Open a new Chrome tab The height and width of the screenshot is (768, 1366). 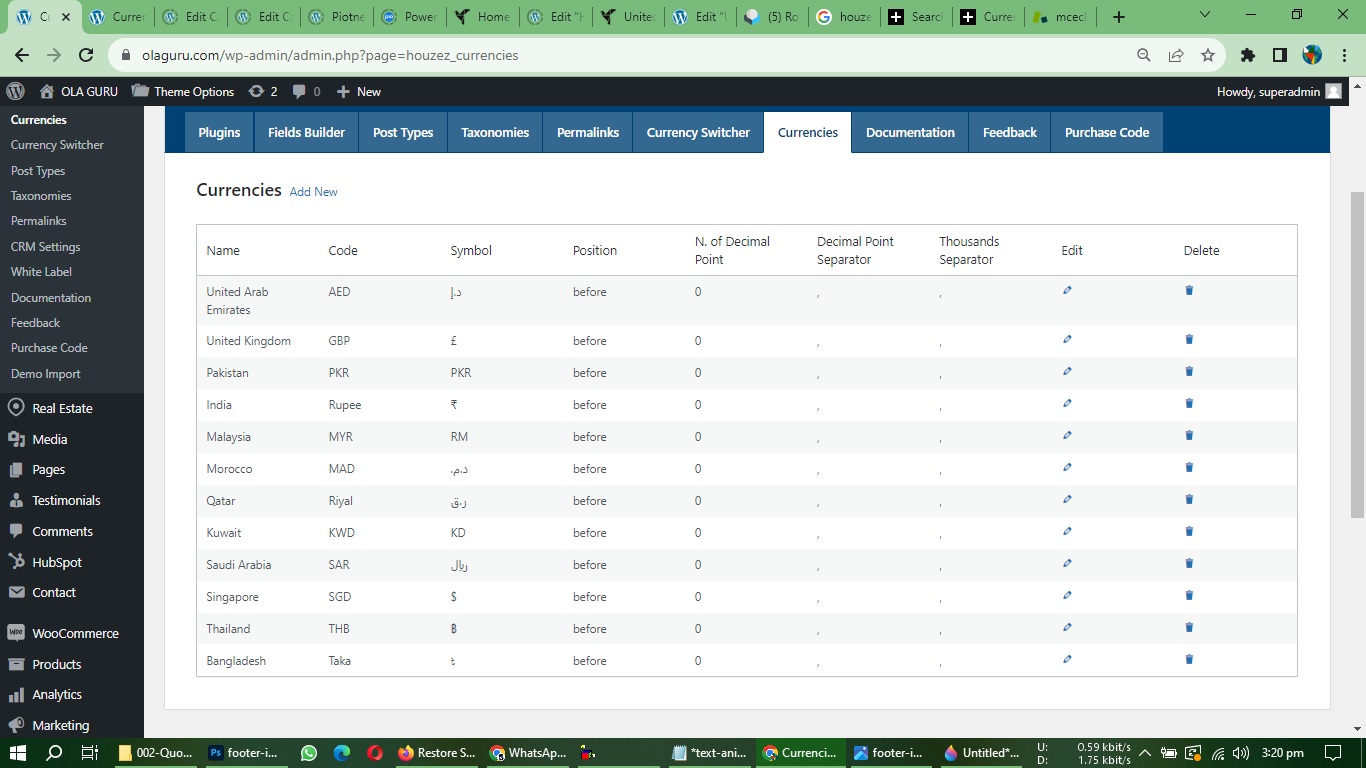(x=1118, y=17)
